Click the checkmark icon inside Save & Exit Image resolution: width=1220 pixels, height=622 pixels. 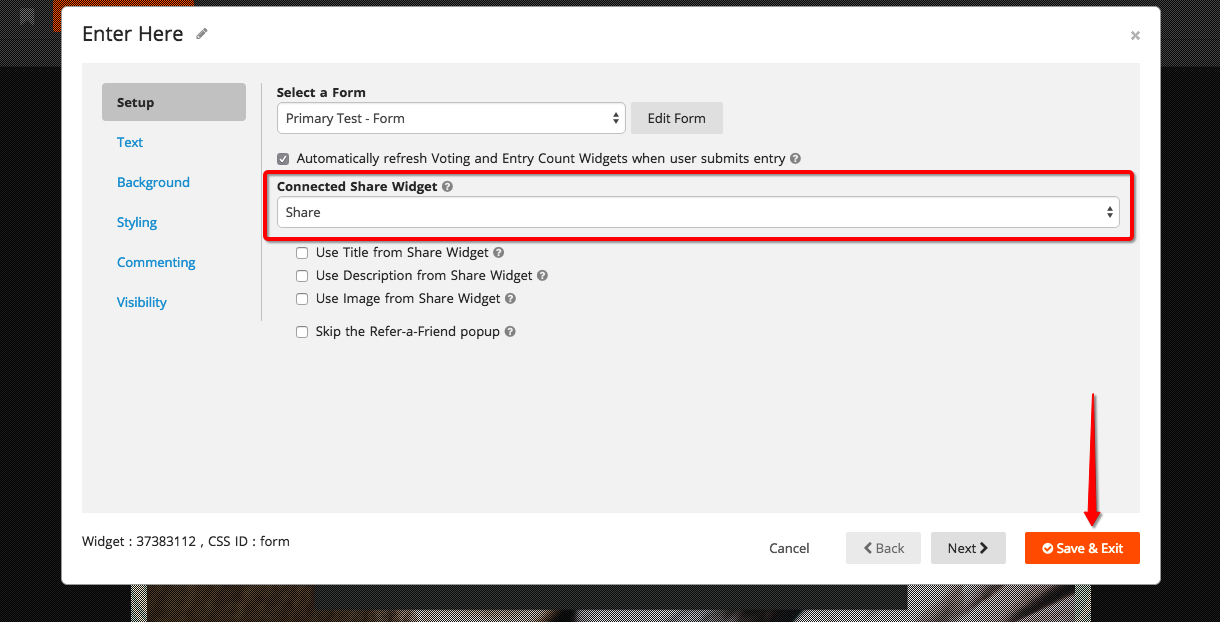pyautogui.click(x=1047, y=548)
